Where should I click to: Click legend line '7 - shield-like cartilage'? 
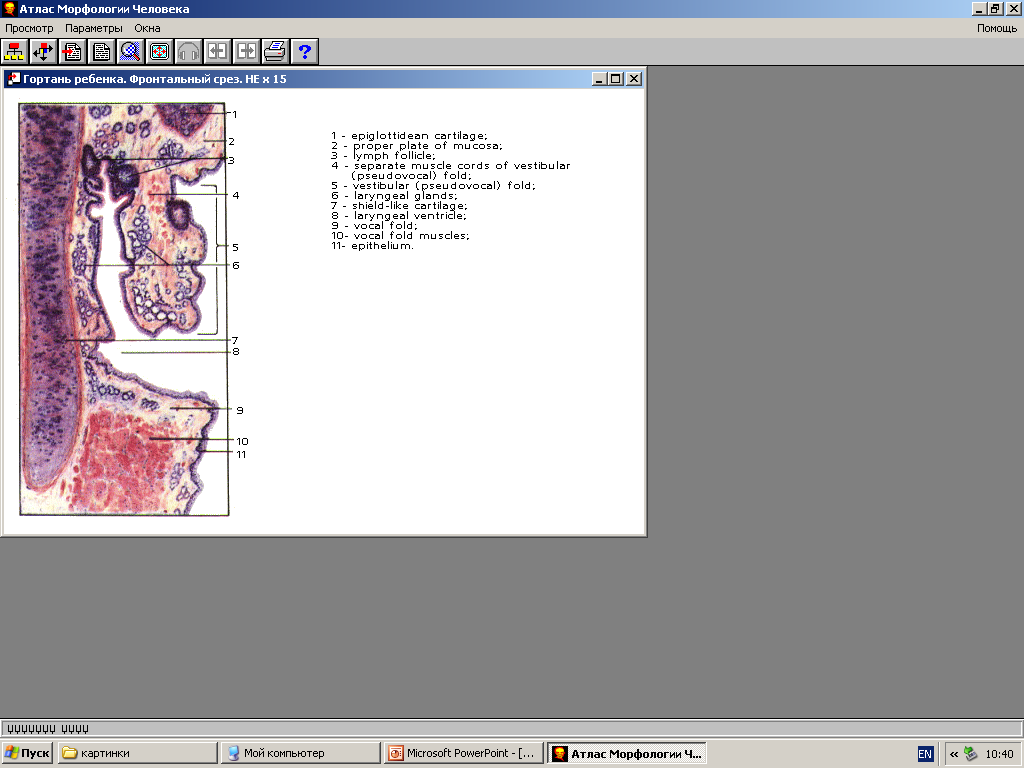399,206
